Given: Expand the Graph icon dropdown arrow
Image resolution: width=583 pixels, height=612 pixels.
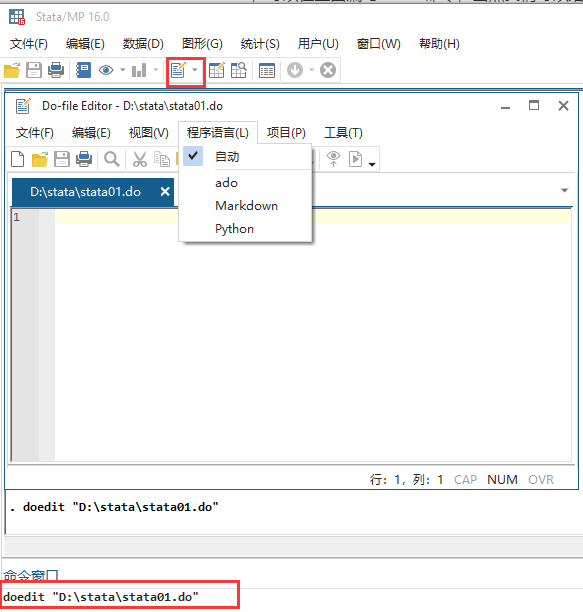Looking at the screenshot, I should (x=155, y=70).
